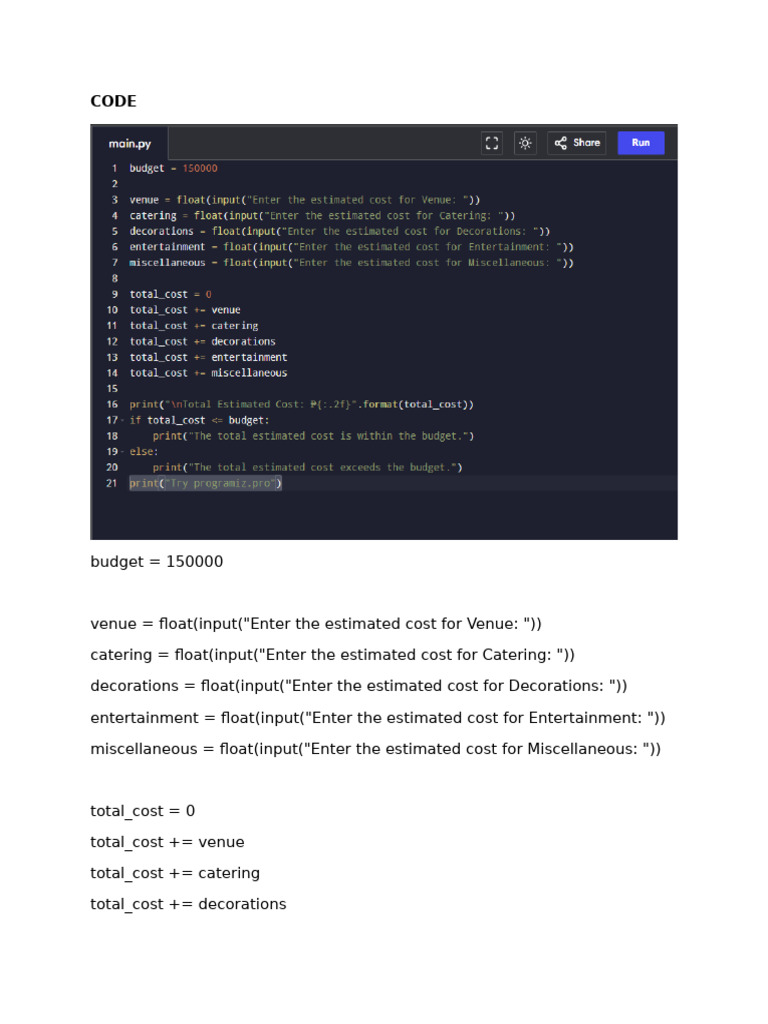This screenshot has width=768, height=1024.
Task: Toggle the light/dark theme sun icon
Action: pos(525,142)
